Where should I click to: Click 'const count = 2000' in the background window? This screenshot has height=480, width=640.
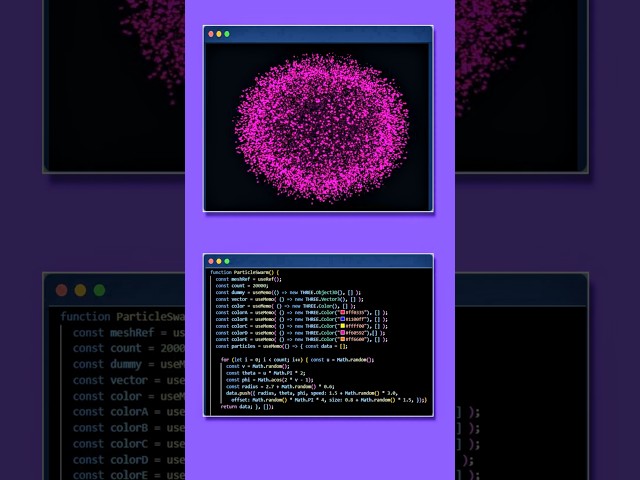click(129, 348)
